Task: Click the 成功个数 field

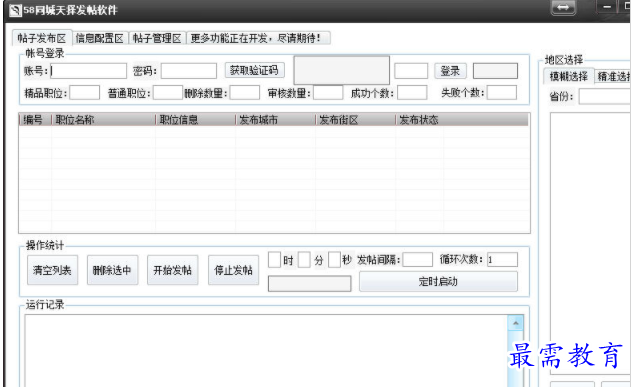Action: click(412, 93)
